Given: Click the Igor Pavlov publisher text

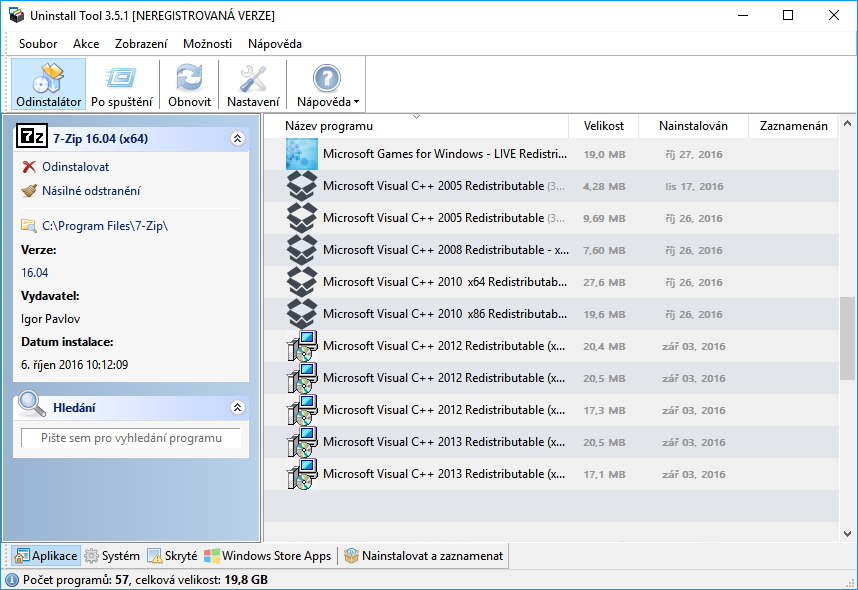Looking at the screenshot, I should click(x=50, y=319).
